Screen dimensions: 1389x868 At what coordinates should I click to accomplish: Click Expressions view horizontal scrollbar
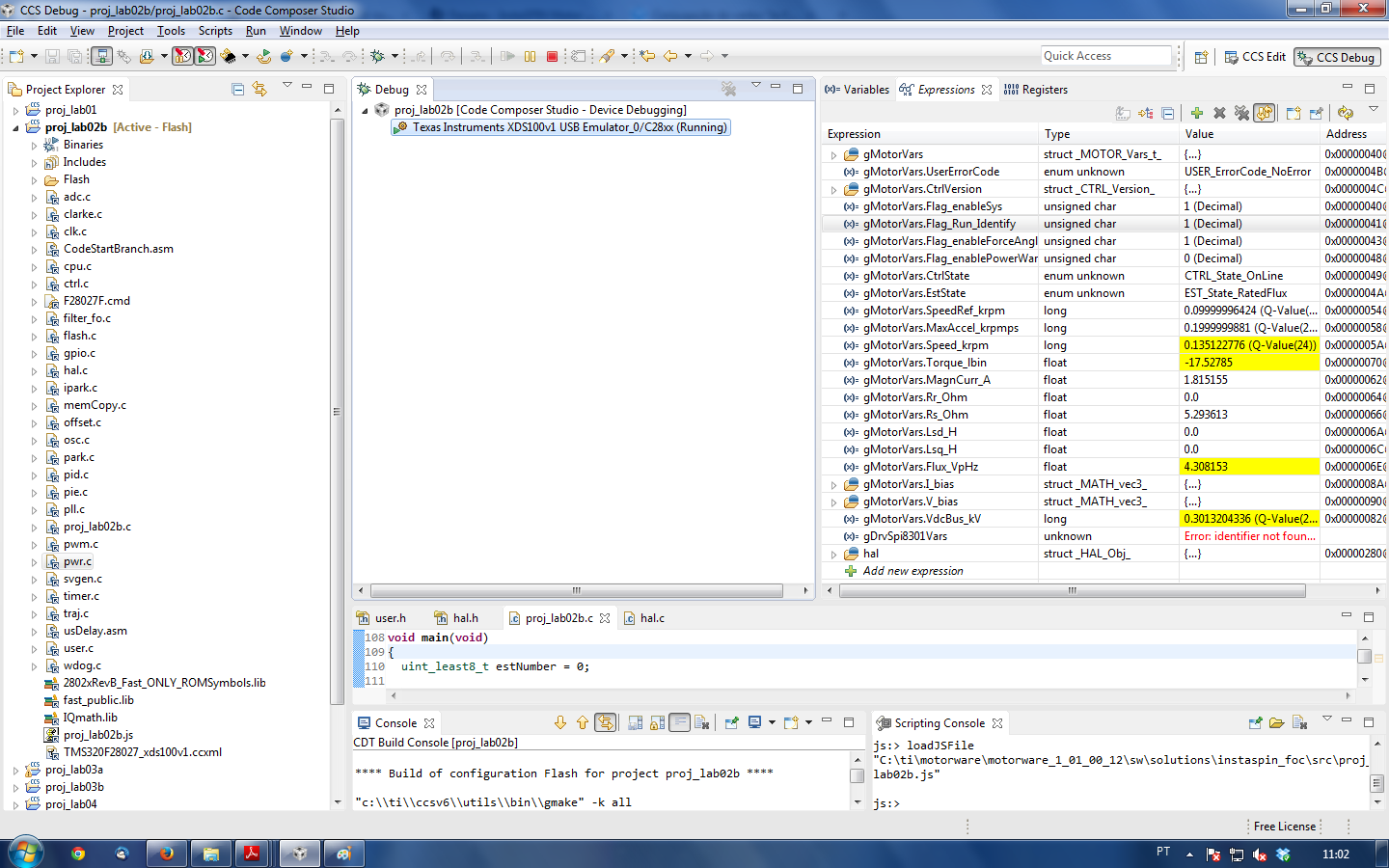click(1072, 590)
